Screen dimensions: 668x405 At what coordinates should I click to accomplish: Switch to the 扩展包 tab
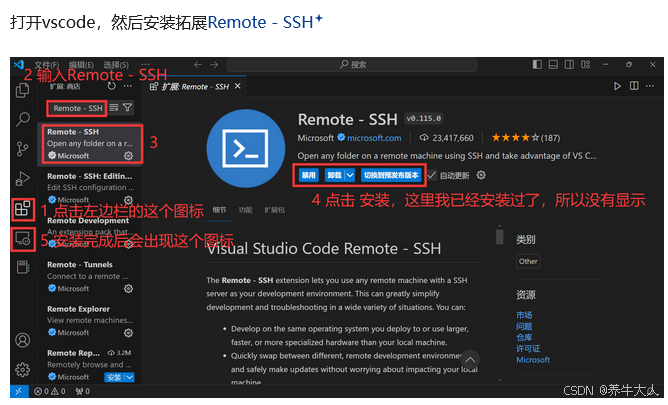tap(274, 210)
